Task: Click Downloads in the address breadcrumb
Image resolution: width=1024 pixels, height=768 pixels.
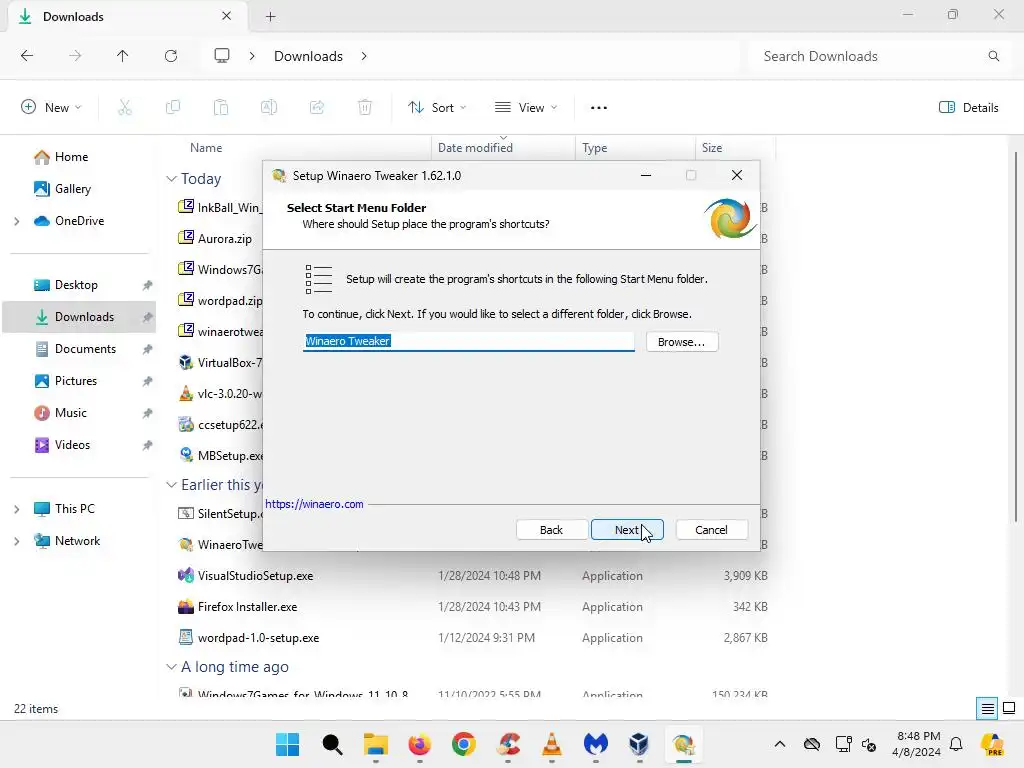Action: 308,56
